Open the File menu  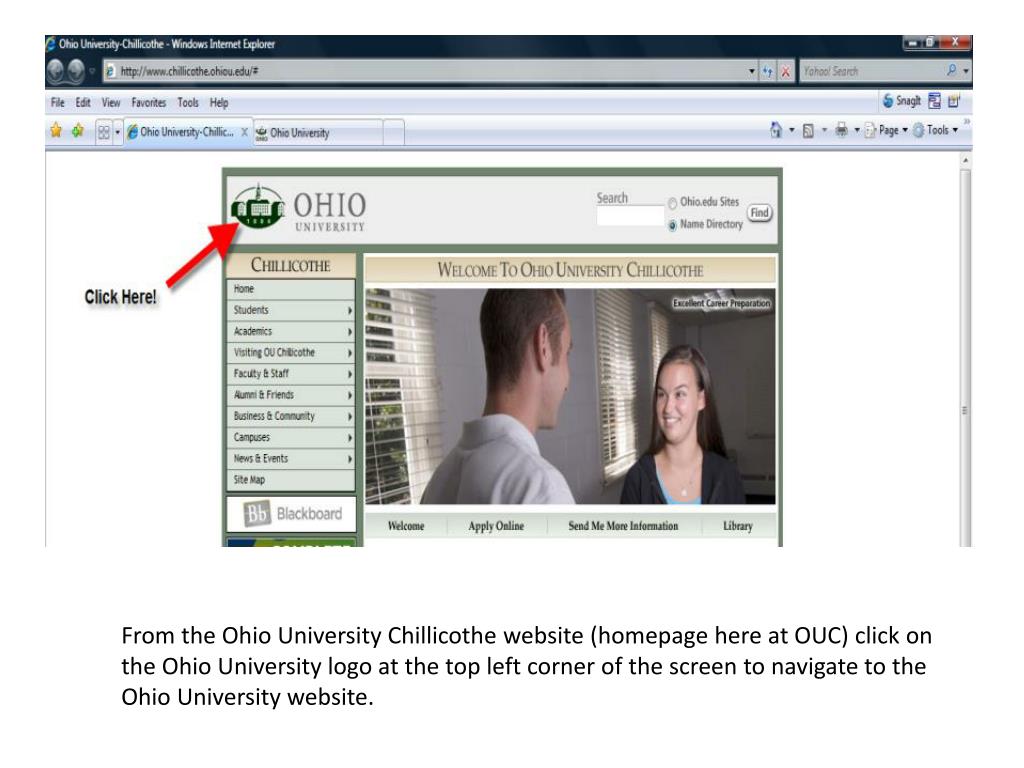click(x=57, y=103)
